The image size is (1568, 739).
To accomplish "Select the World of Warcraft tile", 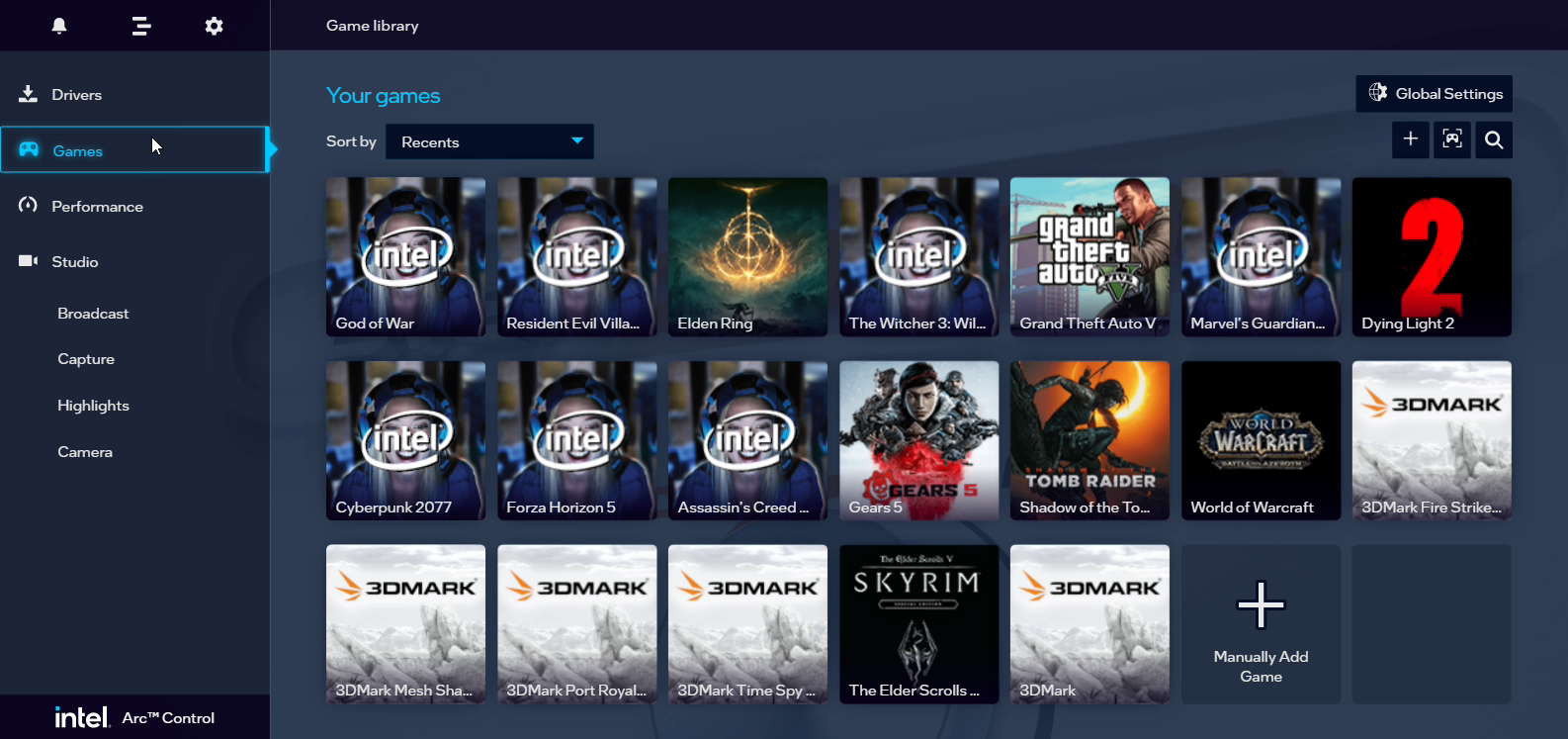I will pyautogui.click(x=1261, y=440).
